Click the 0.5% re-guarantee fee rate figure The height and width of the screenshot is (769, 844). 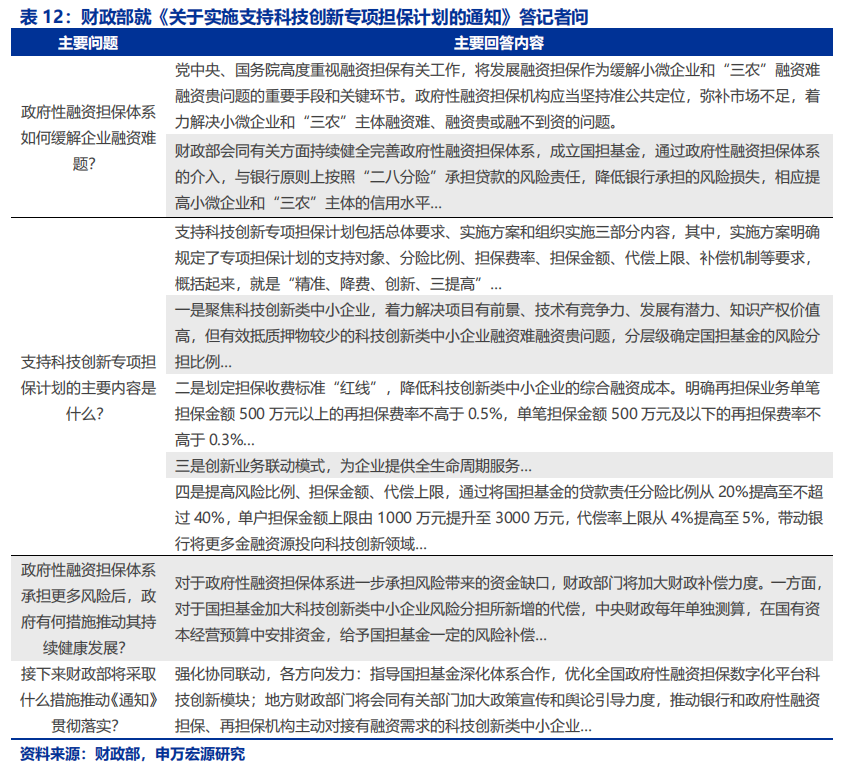tap(477, 413)
